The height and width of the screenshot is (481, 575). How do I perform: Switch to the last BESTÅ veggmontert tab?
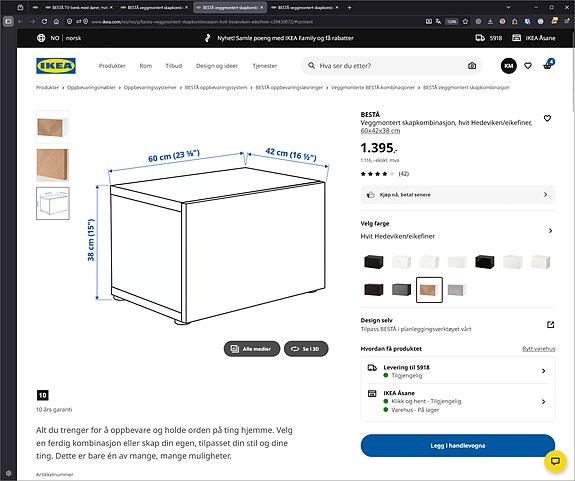[x=304, y=7]
